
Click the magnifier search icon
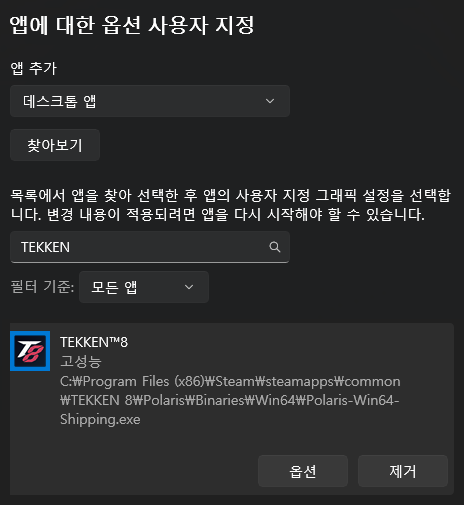pyautogui.click(x=275, y=247)
